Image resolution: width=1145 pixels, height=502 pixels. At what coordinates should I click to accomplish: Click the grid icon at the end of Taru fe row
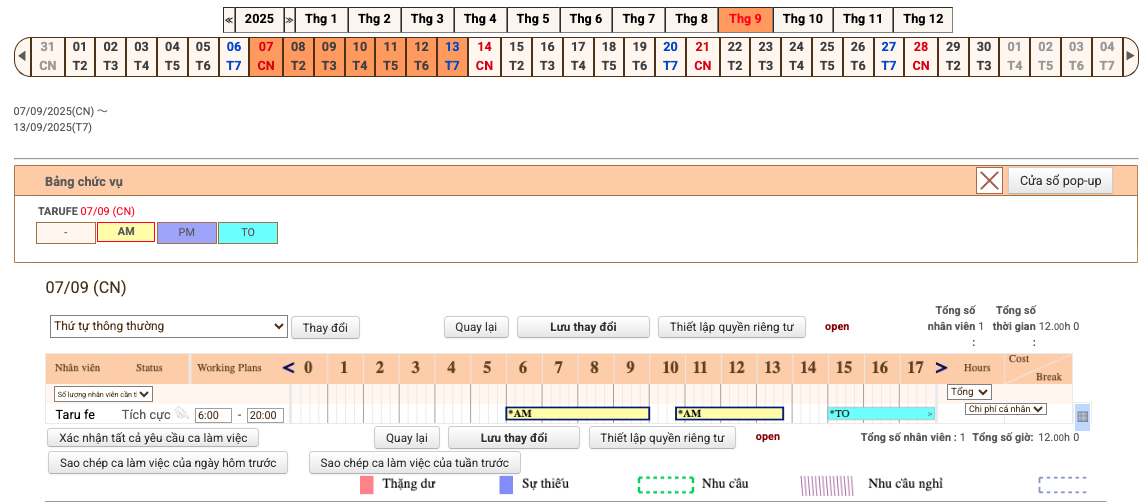1082,415
